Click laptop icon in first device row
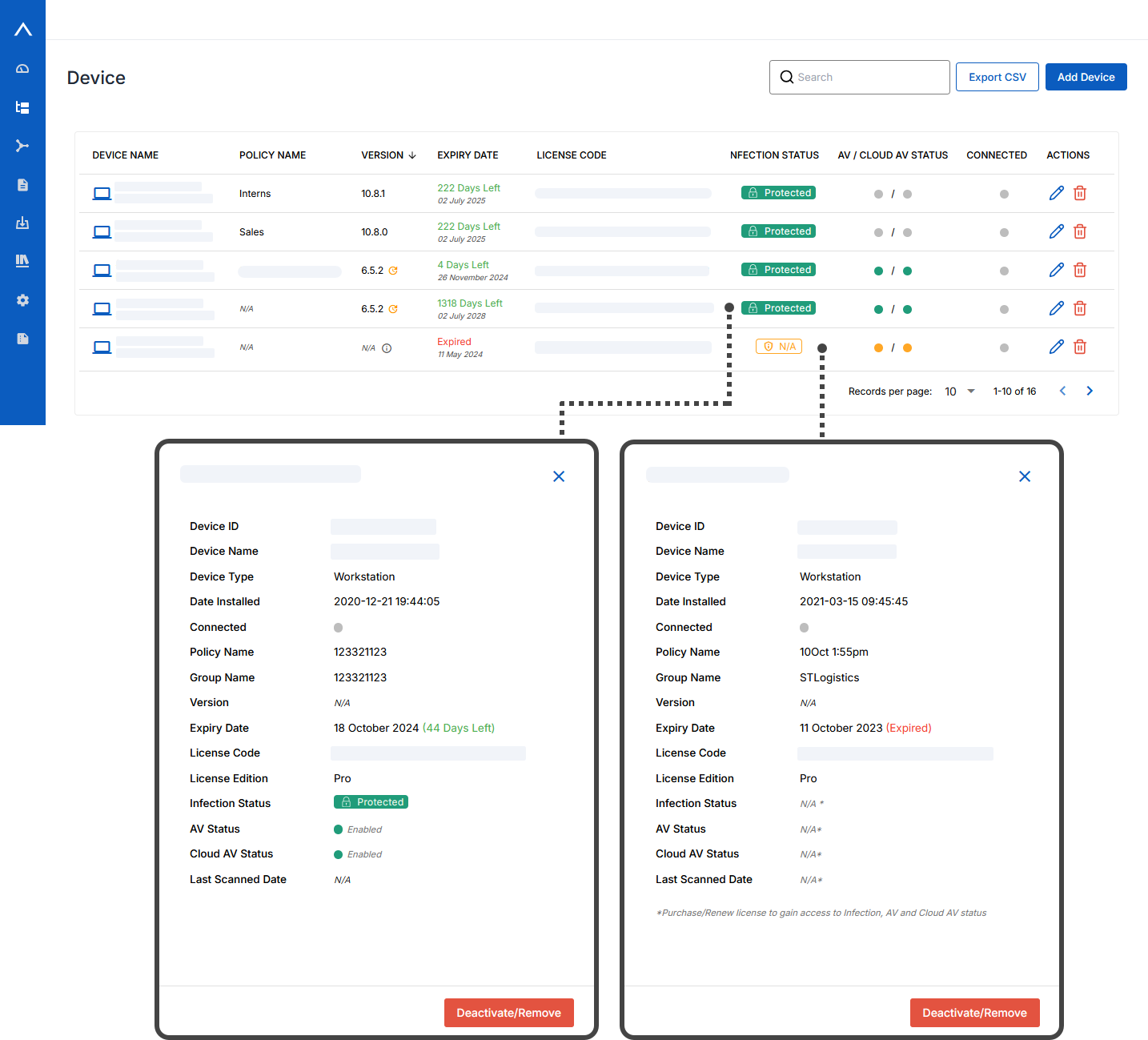This screenshot has width=1148, height=1040. pos(102,194)
